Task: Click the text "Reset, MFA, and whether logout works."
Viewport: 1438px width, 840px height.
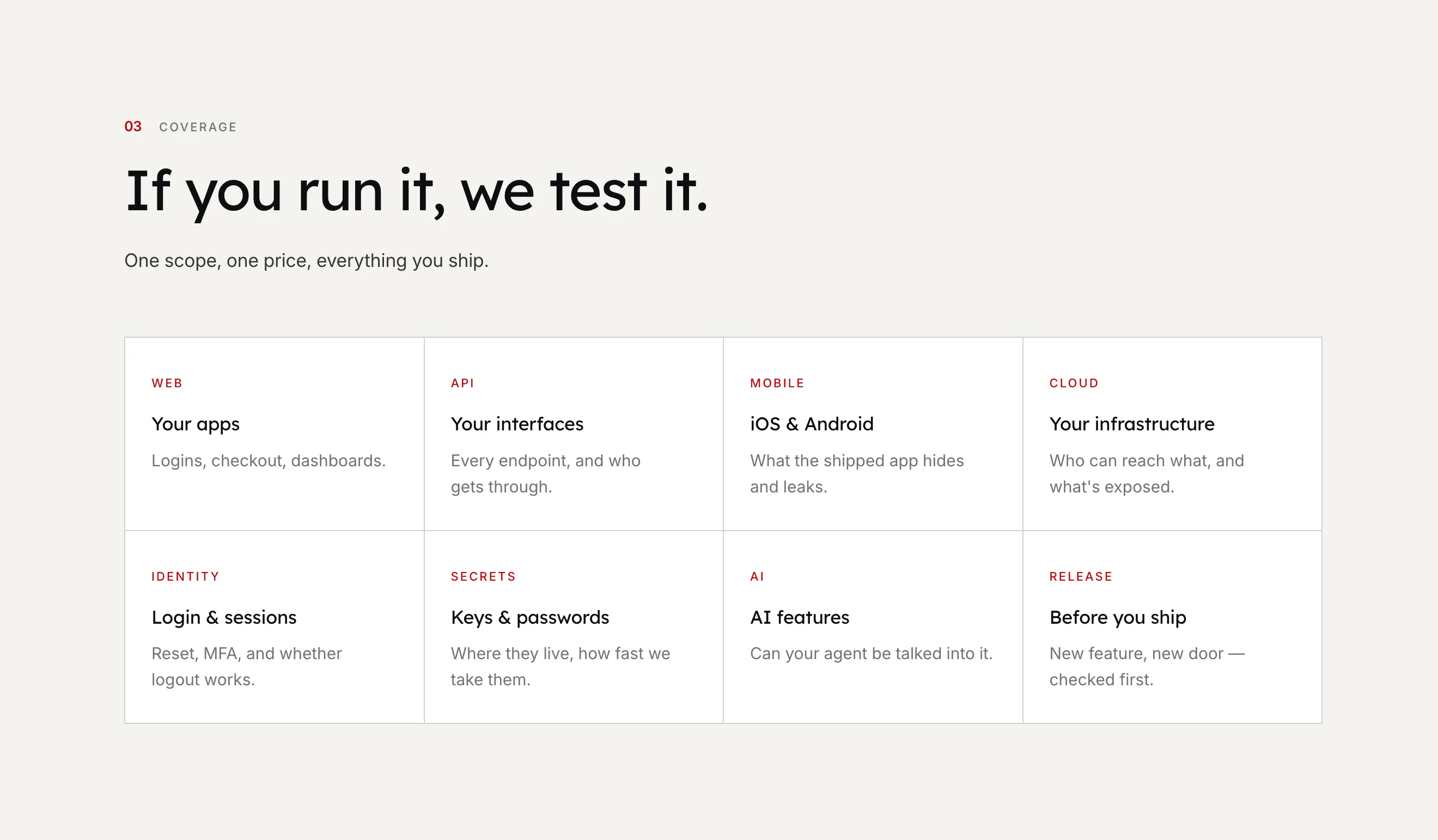Action: pyautogui.click(x=247, y=667)
